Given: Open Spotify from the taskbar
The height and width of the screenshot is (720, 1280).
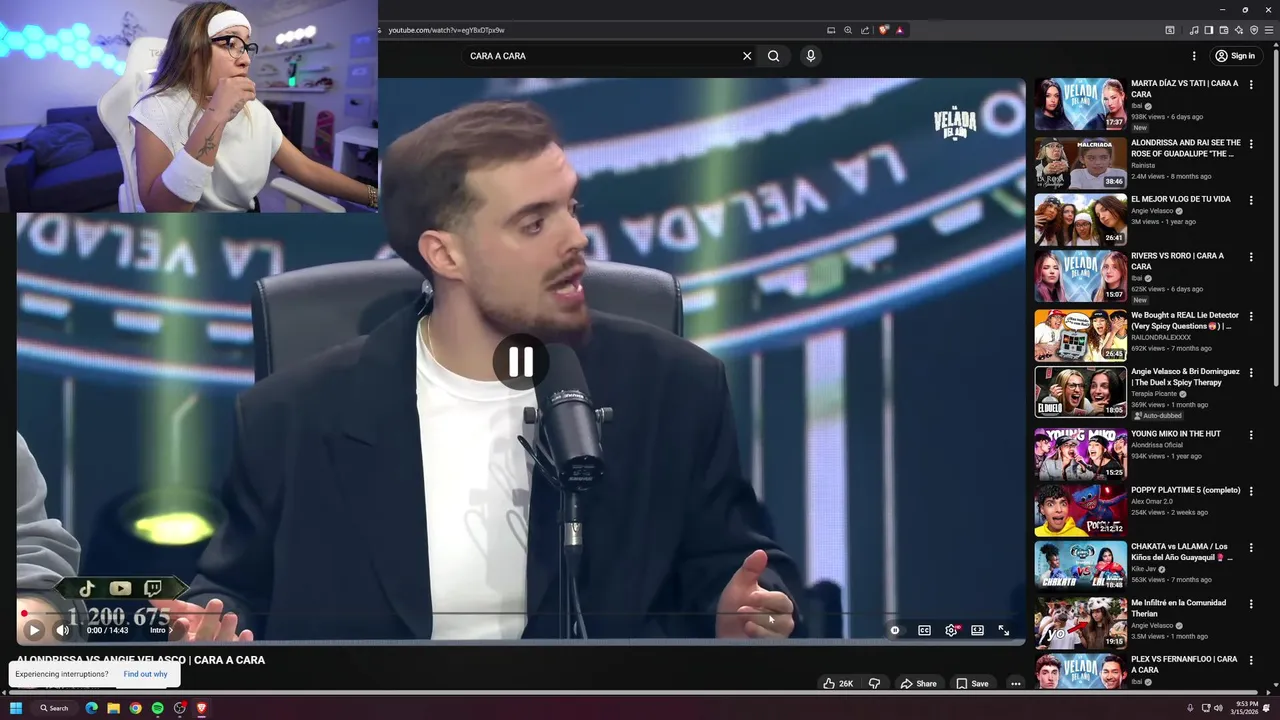Looking at the screenshot, I should [x=157, y=708].
